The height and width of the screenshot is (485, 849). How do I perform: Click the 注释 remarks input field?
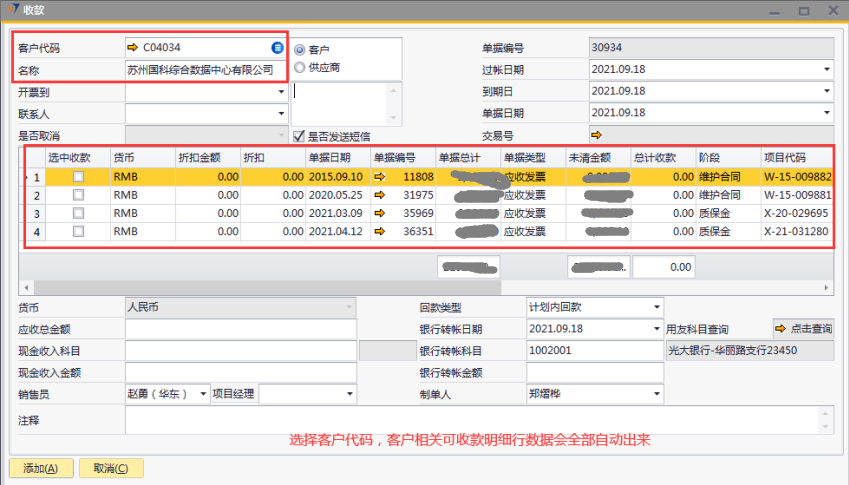478,420
